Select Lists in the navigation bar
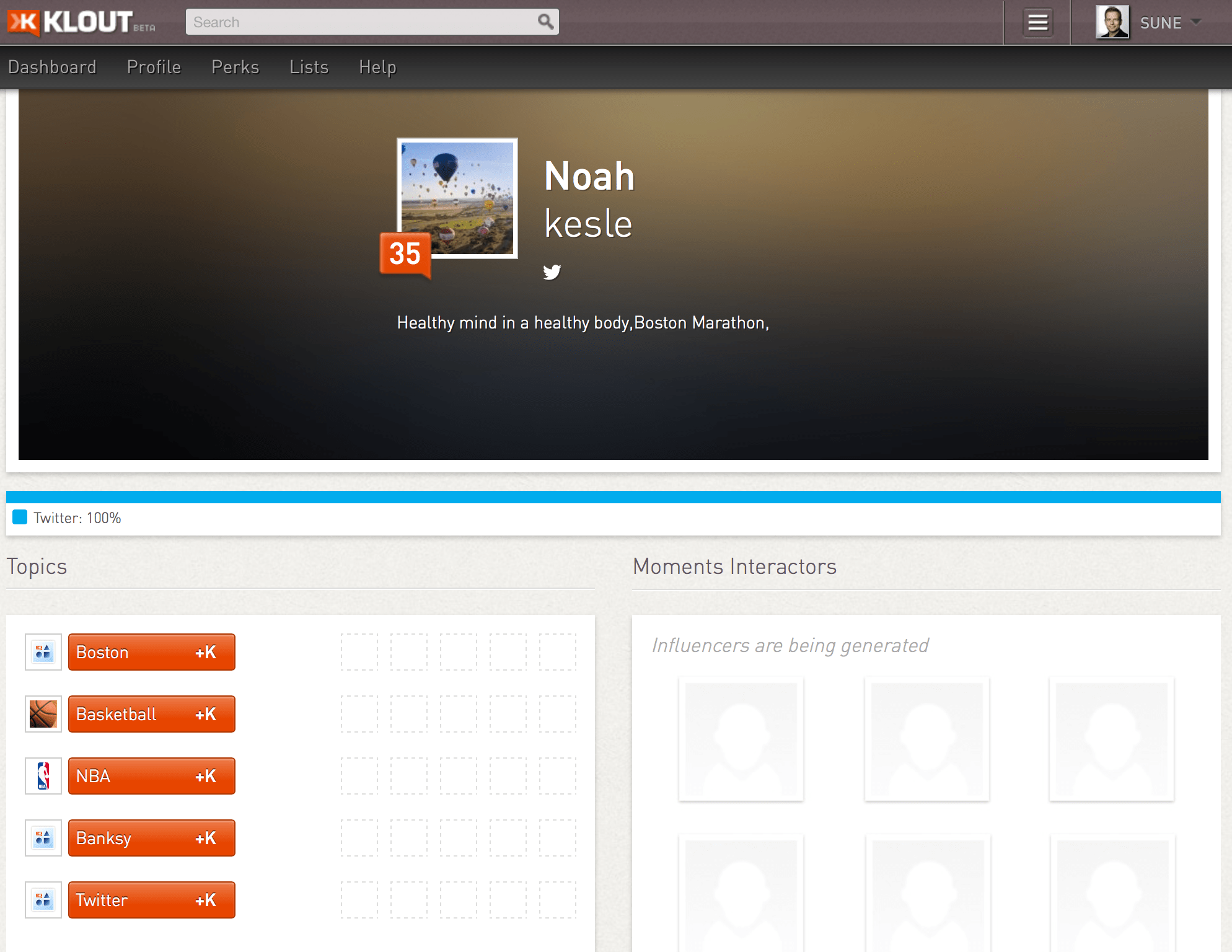This screenshot has height=952, width=1232. [x=308, y=66]
